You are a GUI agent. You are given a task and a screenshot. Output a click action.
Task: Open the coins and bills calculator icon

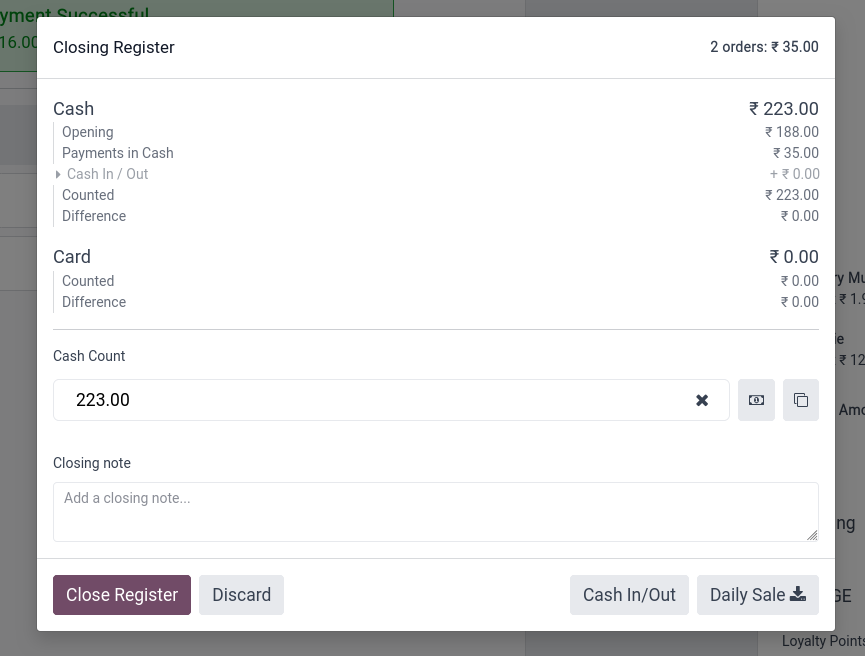tap(756, 400)
